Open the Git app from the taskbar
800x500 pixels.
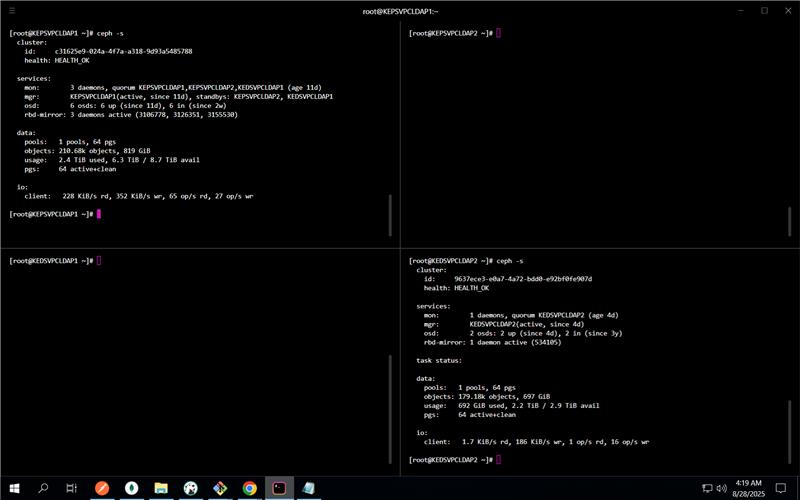click(x=220, y=488)
